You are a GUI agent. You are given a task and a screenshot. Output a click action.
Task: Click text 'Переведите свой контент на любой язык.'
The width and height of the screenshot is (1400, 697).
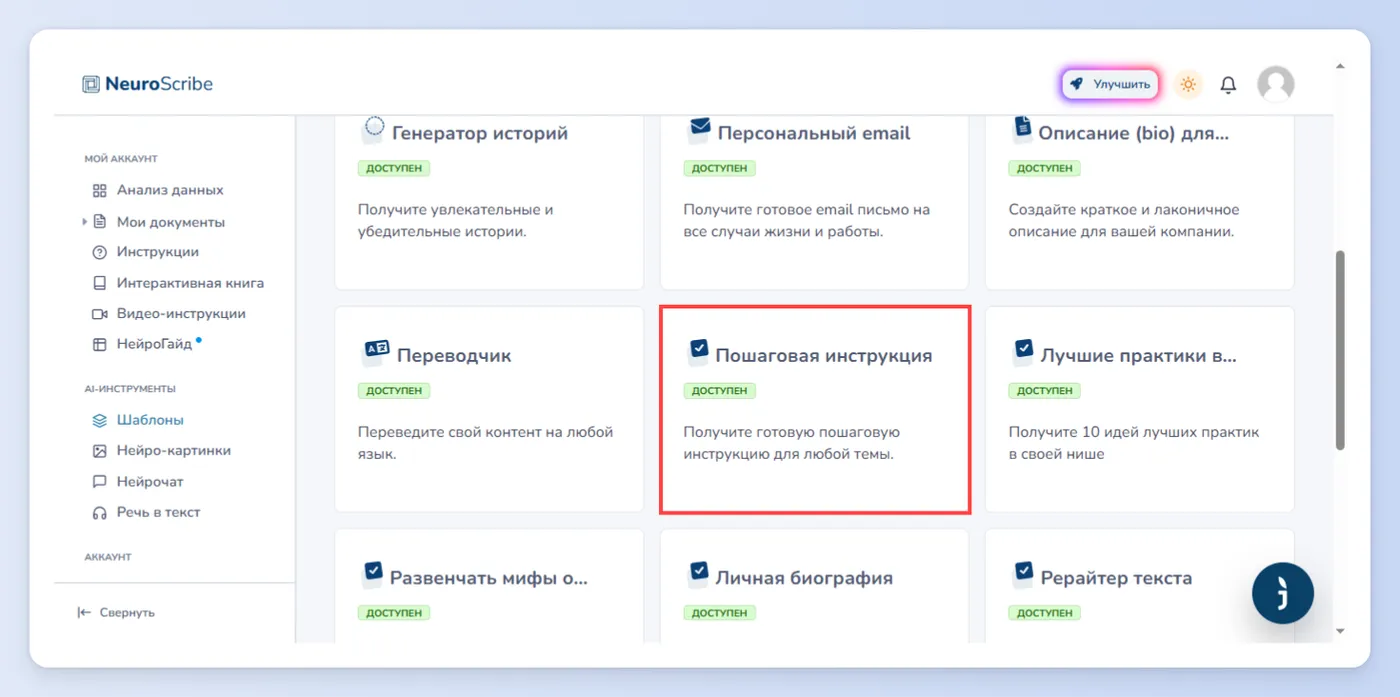click(486, 443)
